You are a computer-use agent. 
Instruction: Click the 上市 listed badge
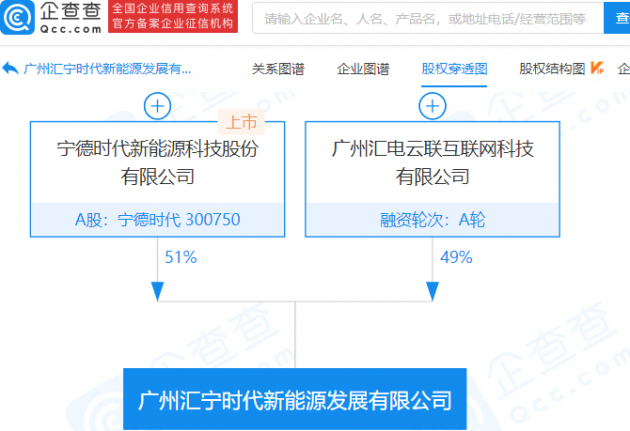click(x=241, y=122)
